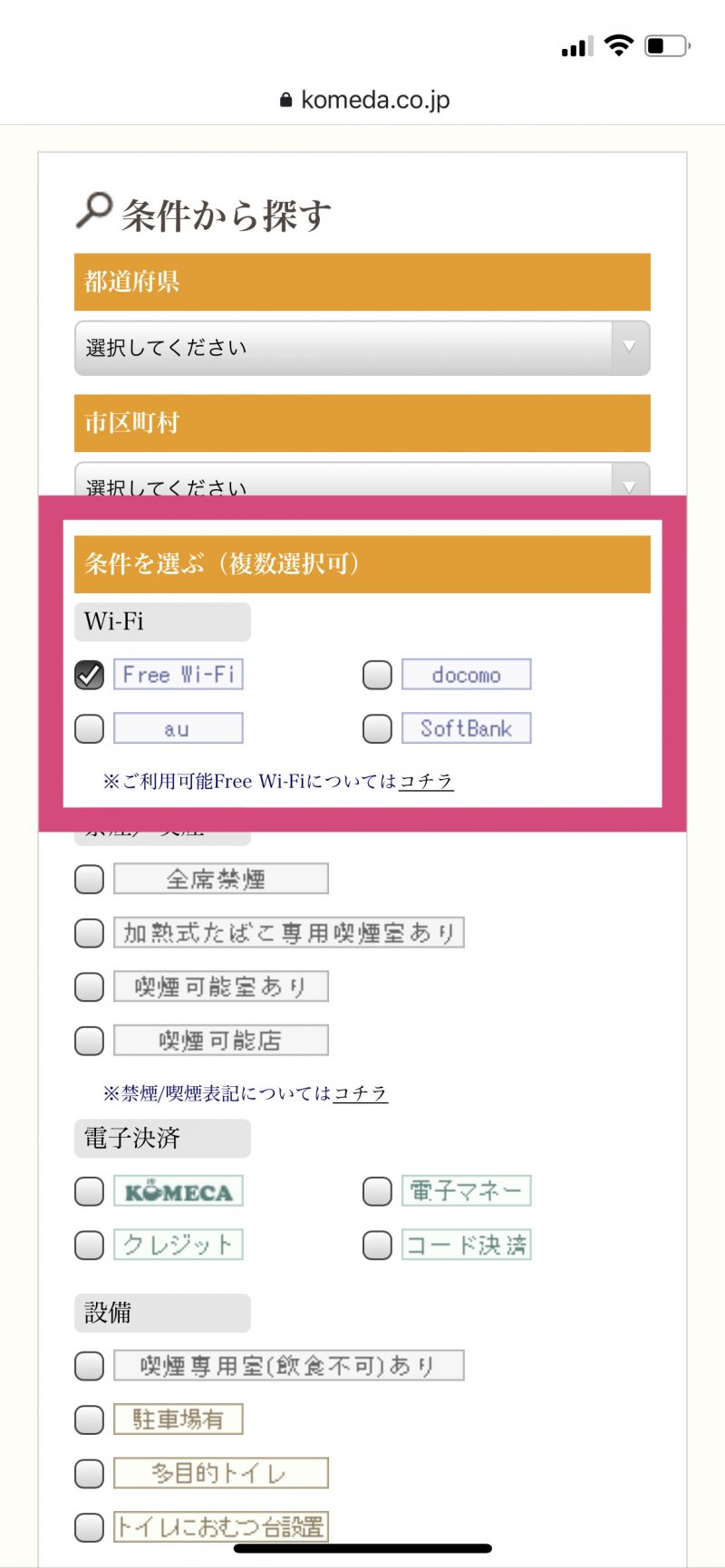
Task: Check the 加熱式たばこ専用喫煙室あり option
Action: (x=89, y=932)
